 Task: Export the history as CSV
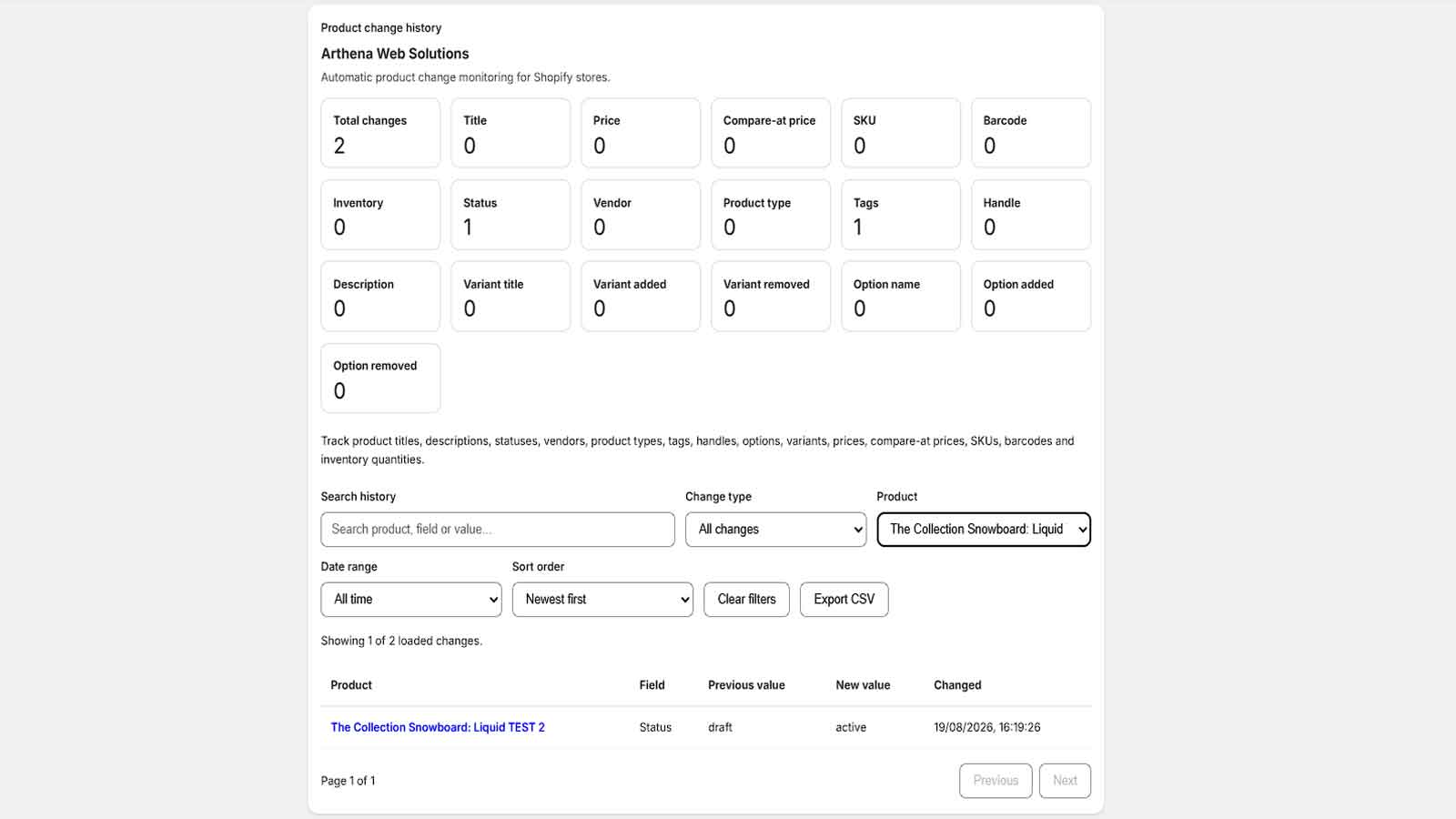pos(844,600)
